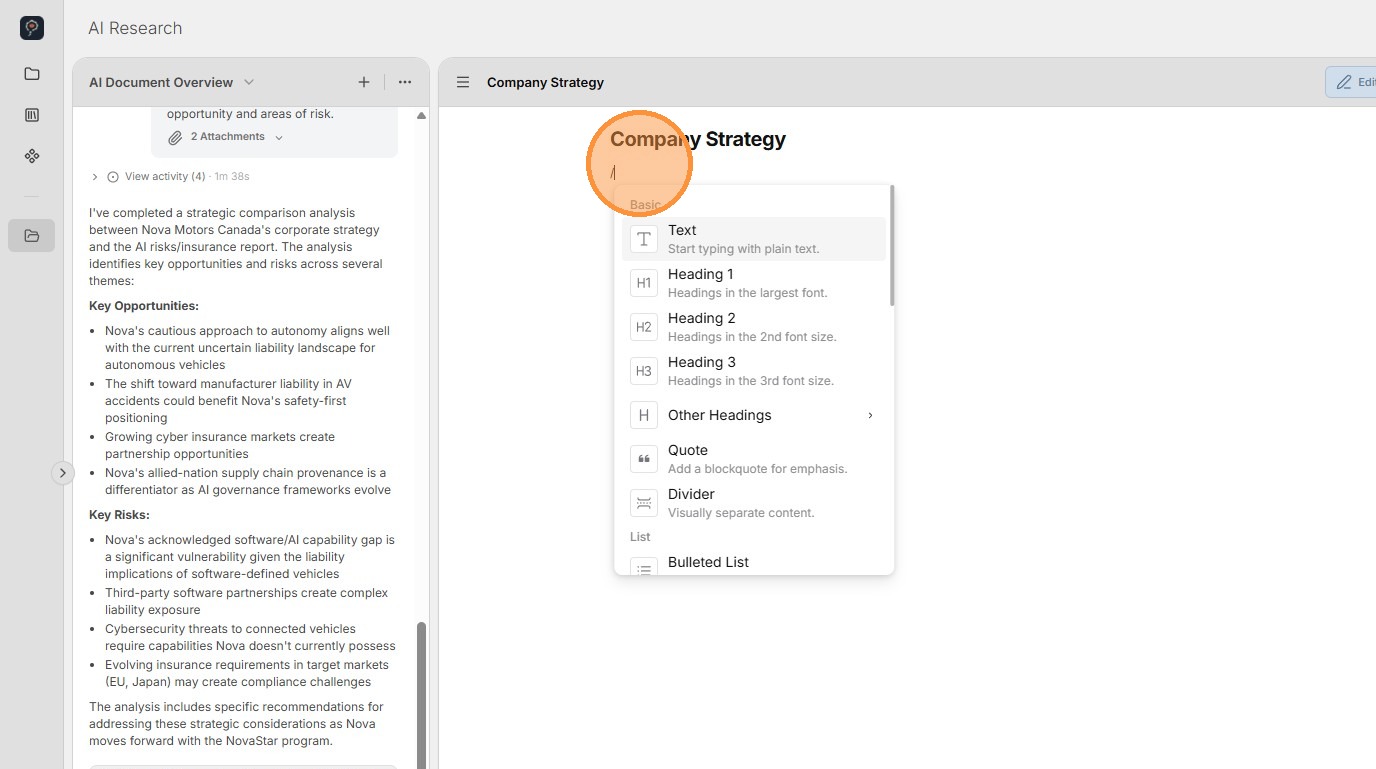Viewport: 1376px width, 769px height.
Task: Click the app logo icon in sidebar
Action: pyautogui.click(x=32, y=28)
